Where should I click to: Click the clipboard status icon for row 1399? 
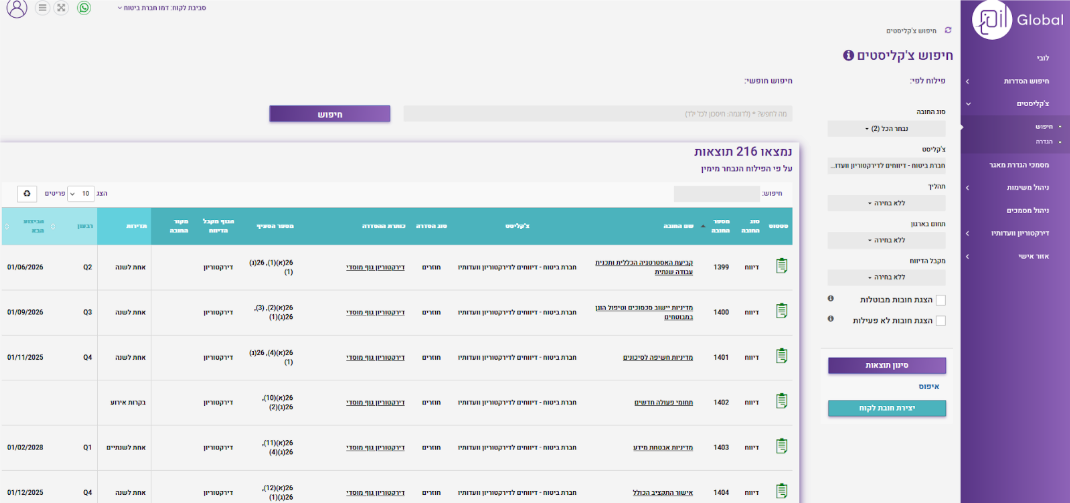[781, 266]
